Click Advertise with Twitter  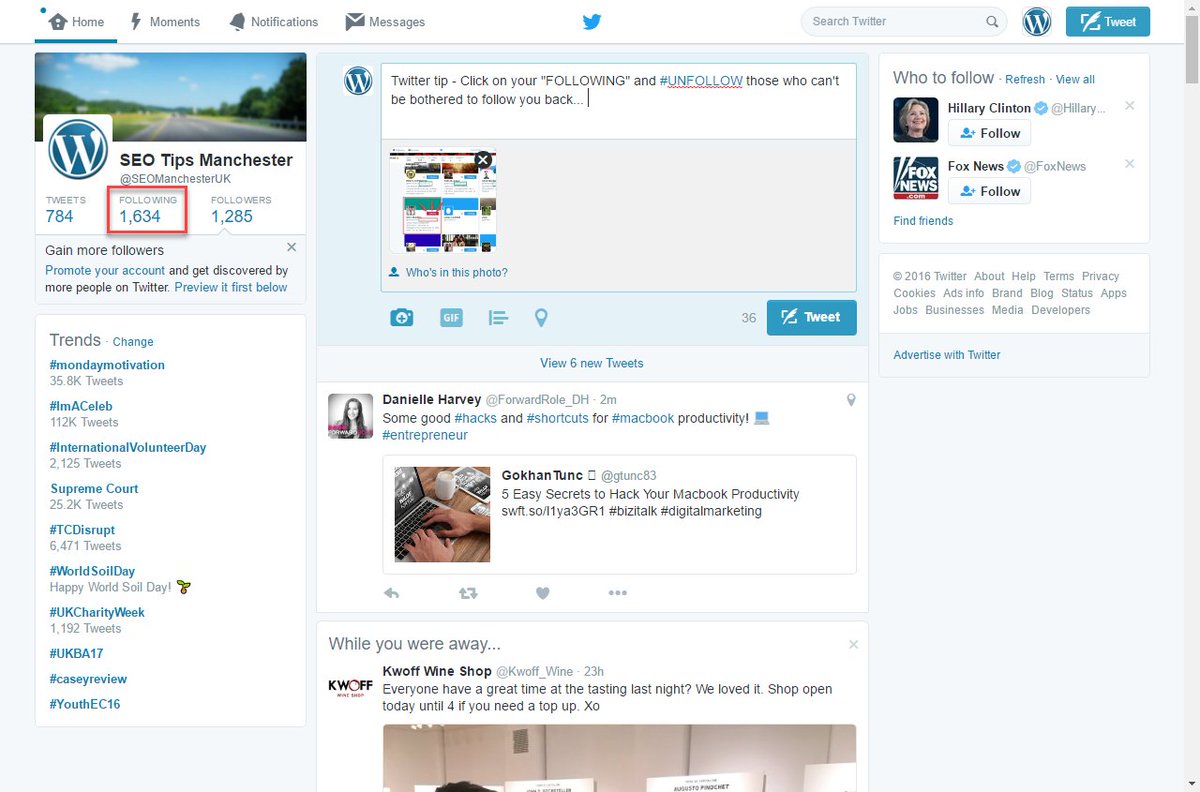coord(947,355)
